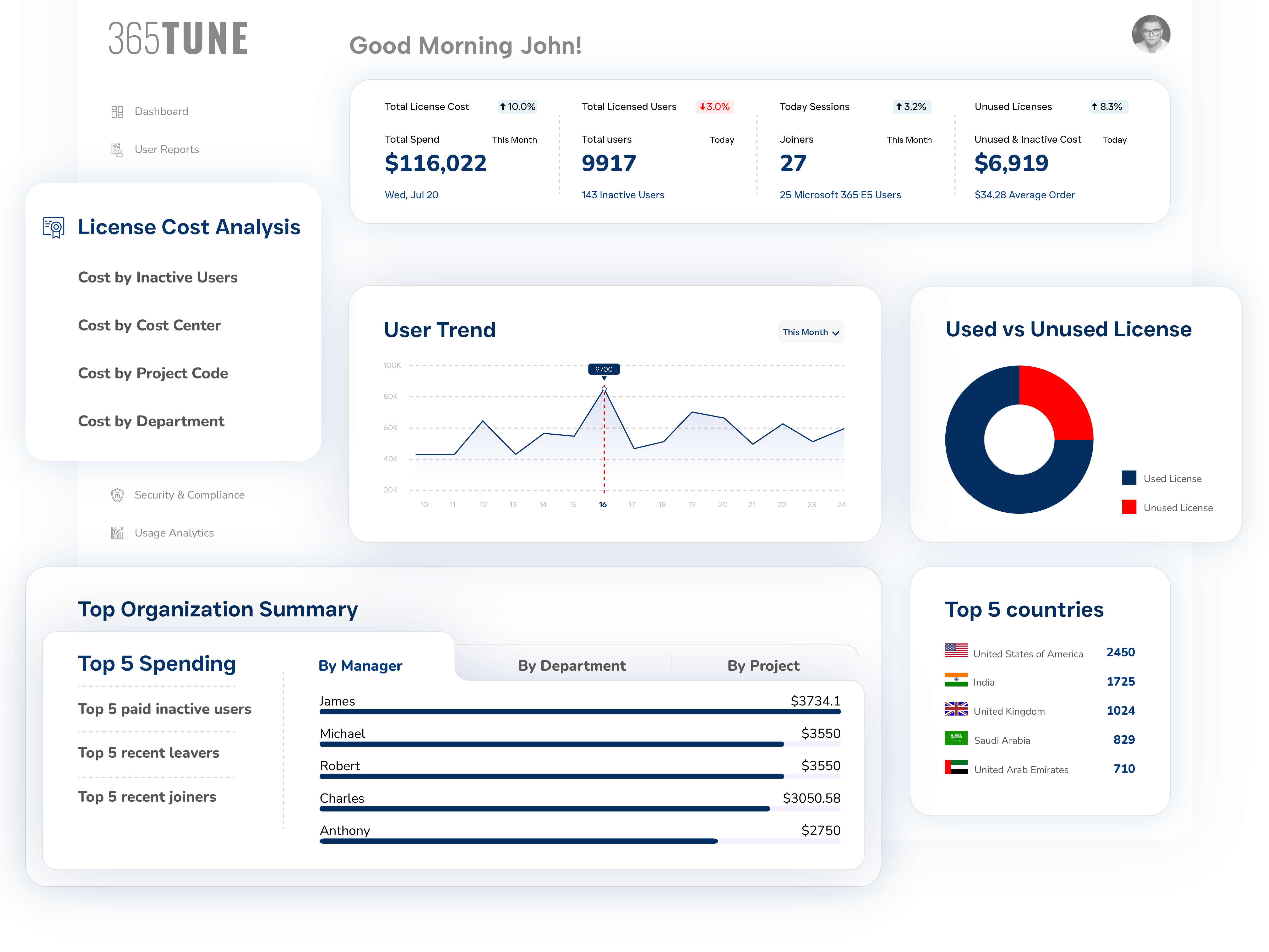The image size is (1269, 952).
Task: Click the United States flag icon
Action: 956,650
